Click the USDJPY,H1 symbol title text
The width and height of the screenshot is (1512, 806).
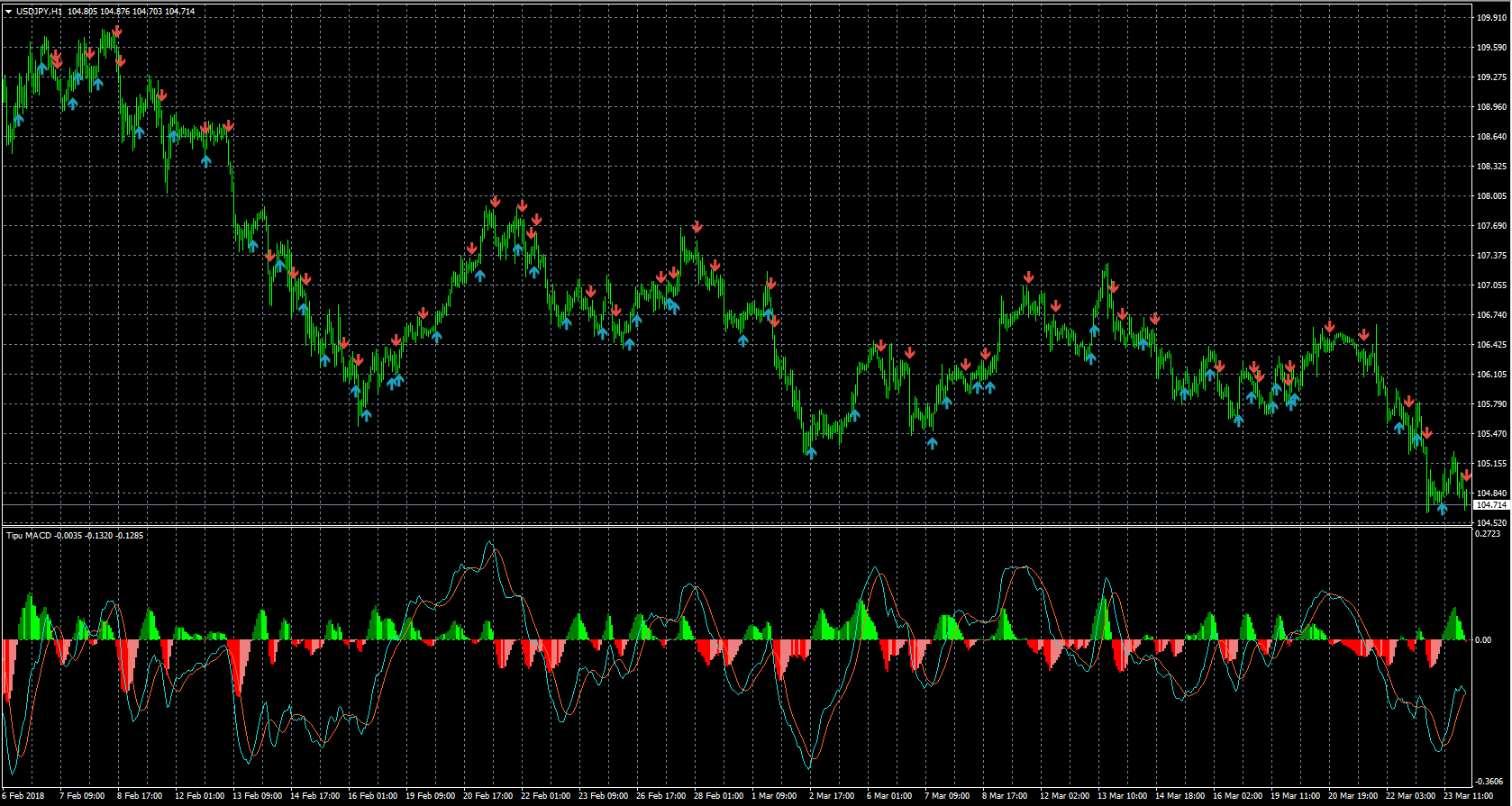38,12
